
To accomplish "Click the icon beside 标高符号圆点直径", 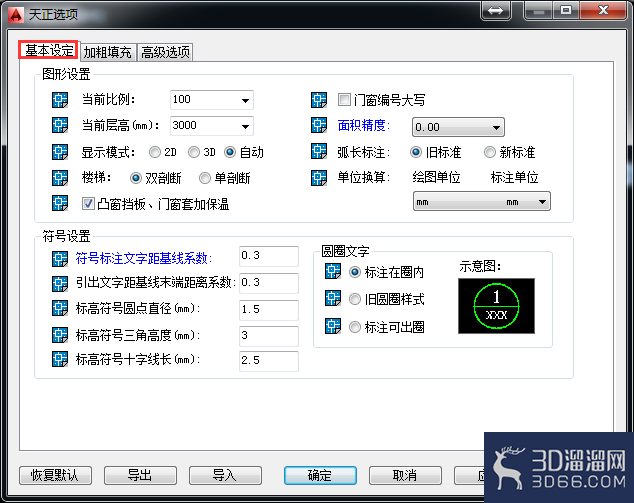I will click(x=60, y=309).
